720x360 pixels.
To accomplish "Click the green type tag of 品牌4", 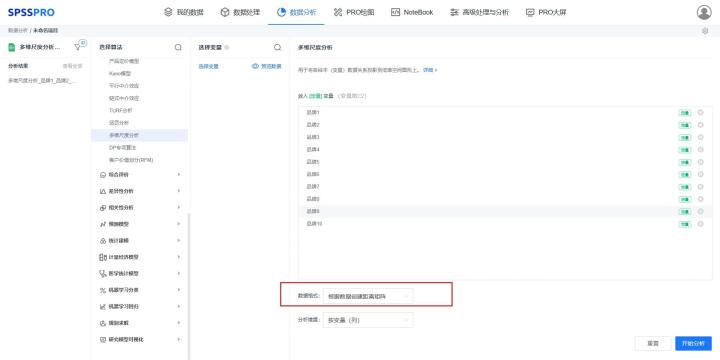I will [x=685, y=150].
